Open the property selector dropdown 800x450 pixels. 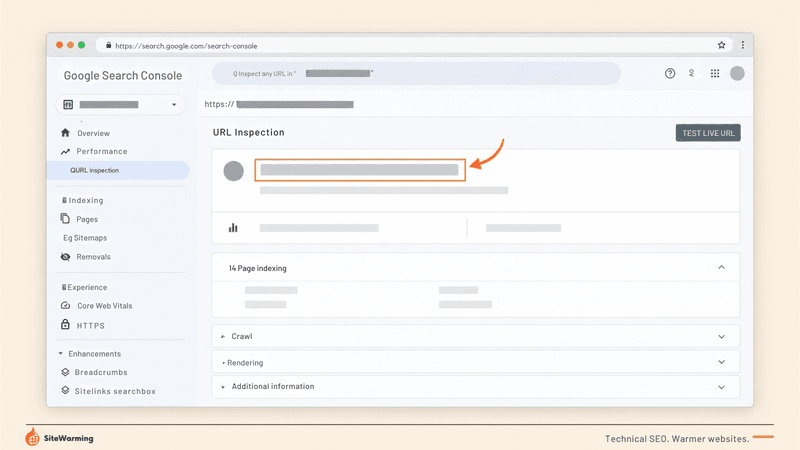pos(120,105)
